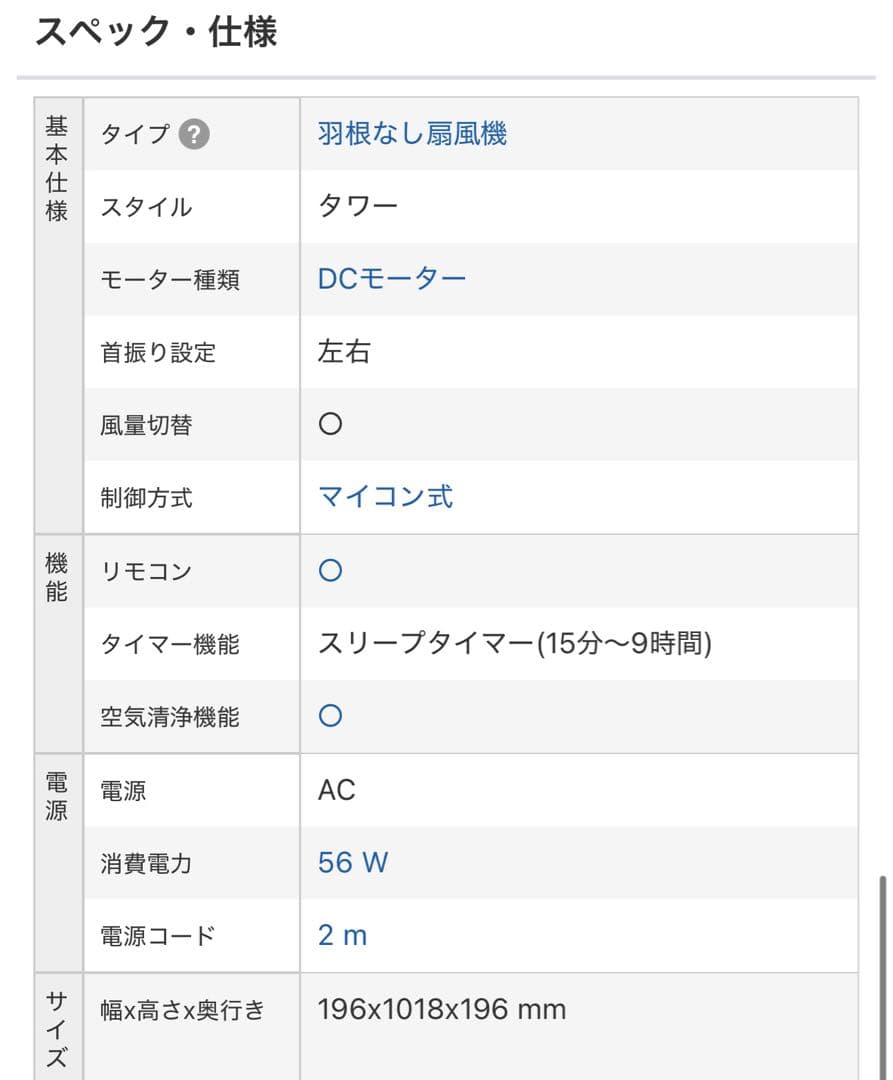Click the タワー style value

point(358,207)
